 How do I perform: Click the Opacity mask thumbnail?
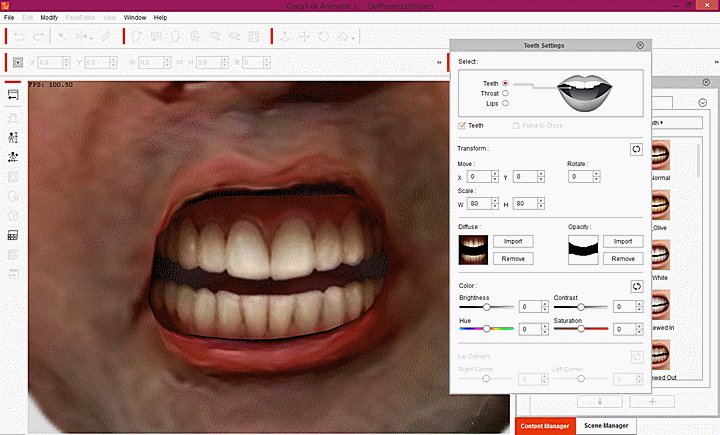click(583, 250)
